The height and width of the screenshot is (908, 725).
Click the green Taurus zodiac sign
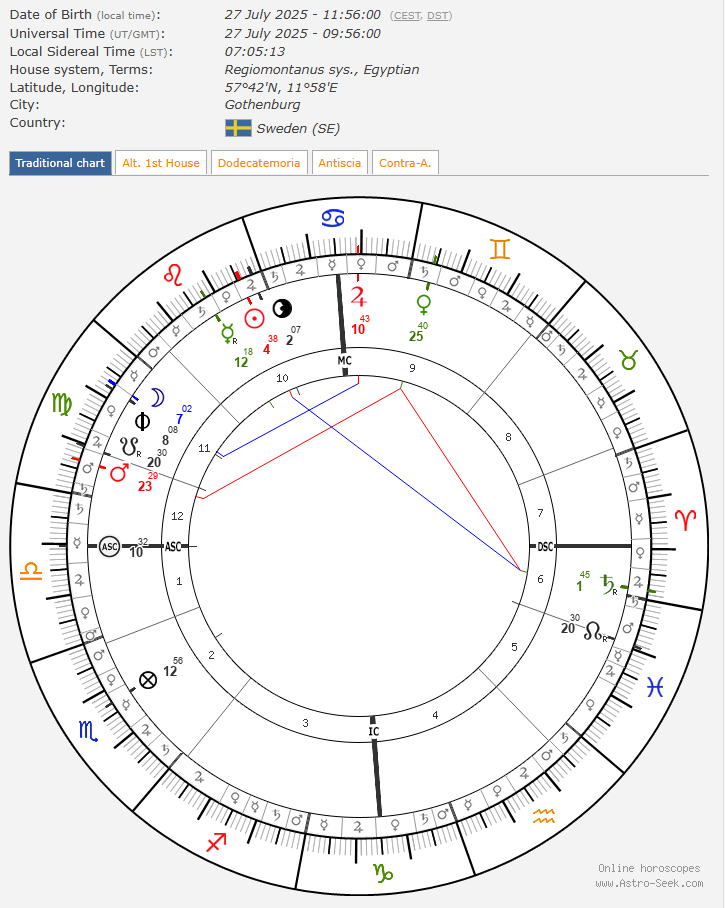click(629, 360)
